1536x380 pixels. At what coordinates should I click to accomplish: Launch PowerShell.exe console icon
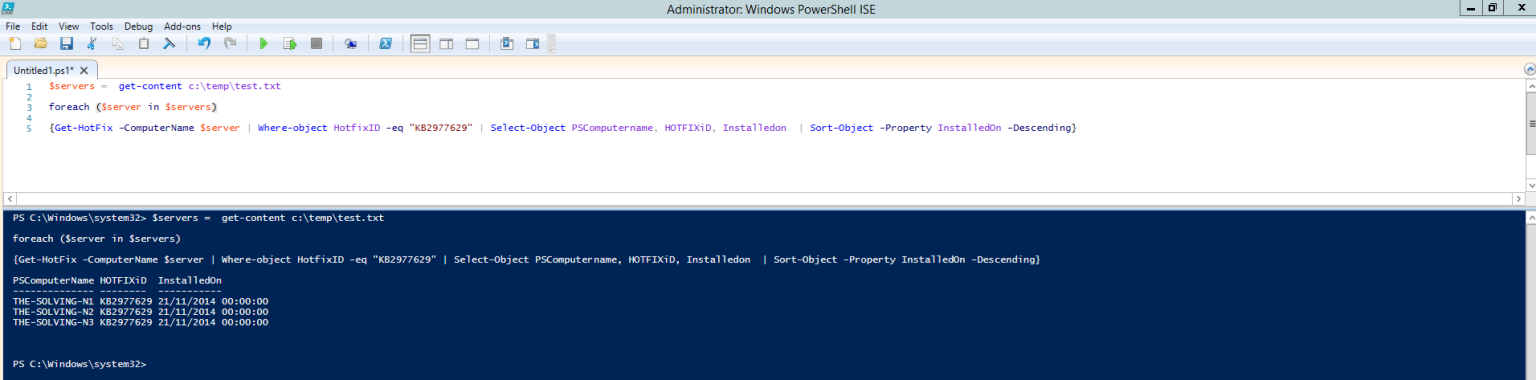click(385, 43)
